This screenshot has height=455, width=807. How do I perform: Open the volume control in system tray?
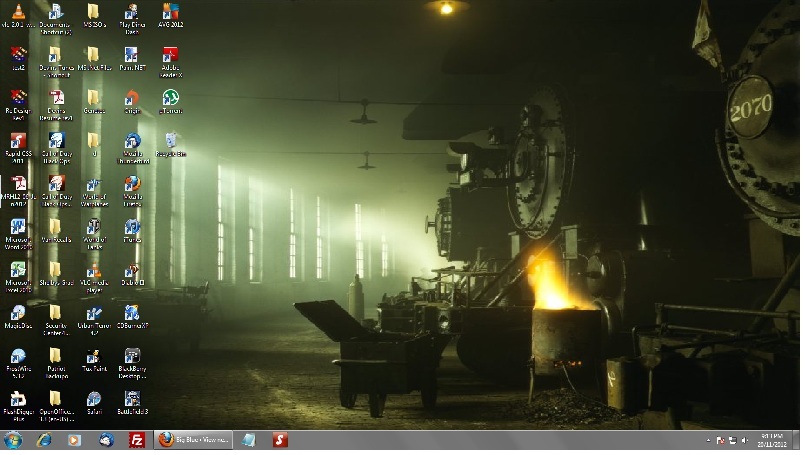point(743,440)
